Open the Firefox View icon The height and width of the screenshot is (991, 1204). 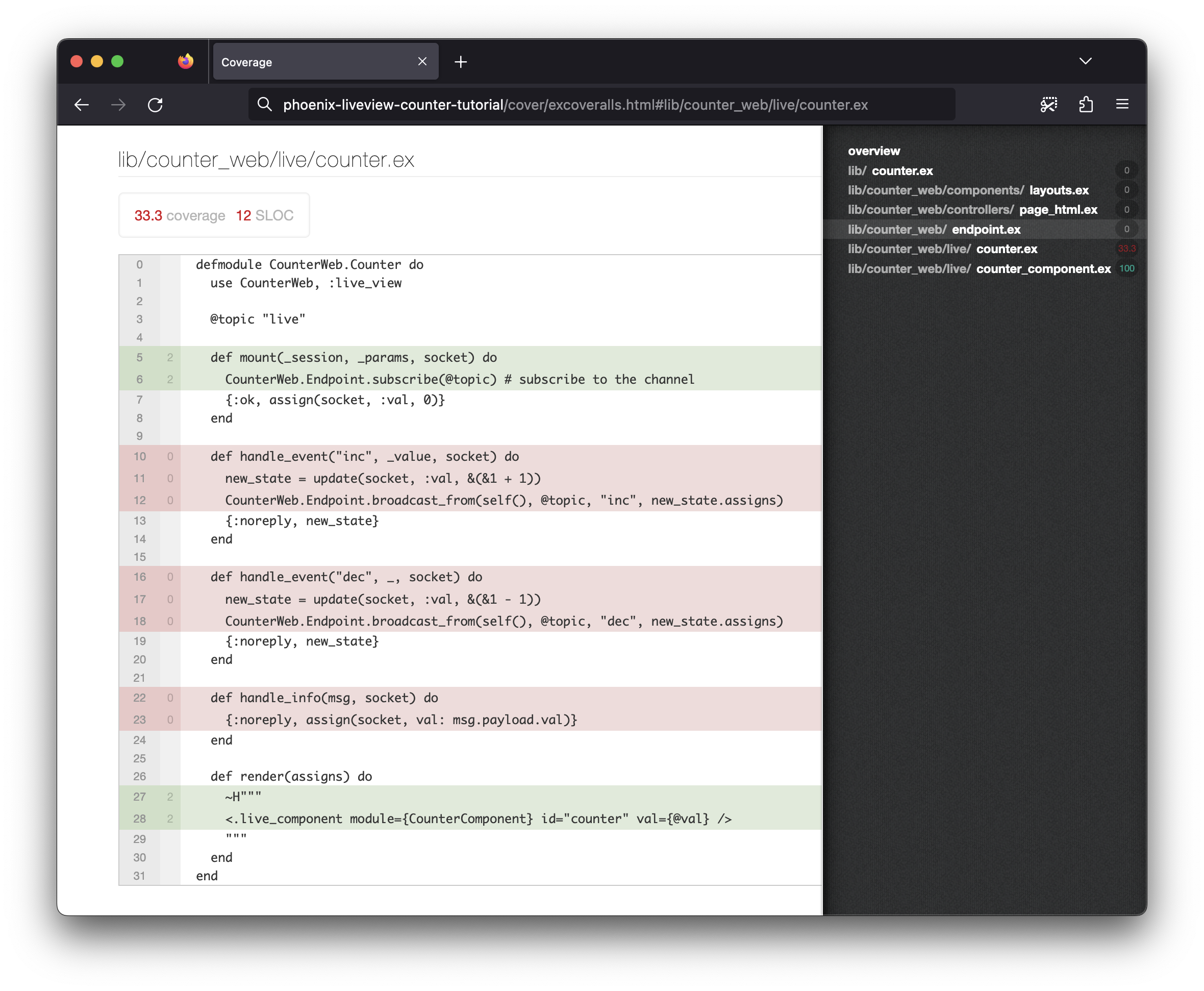click(186, 61)
